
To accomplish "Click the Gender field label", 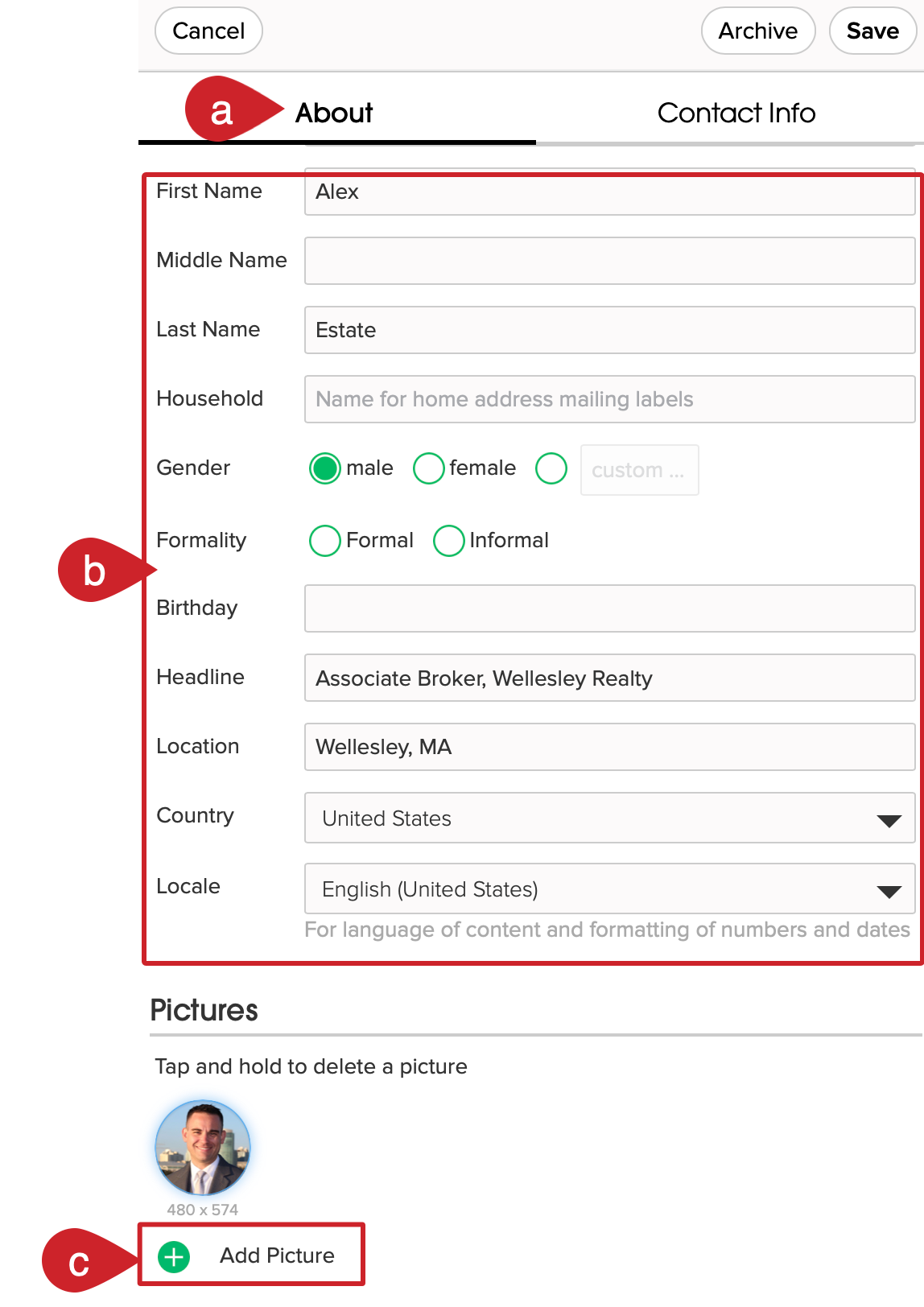I will (193, 468).
